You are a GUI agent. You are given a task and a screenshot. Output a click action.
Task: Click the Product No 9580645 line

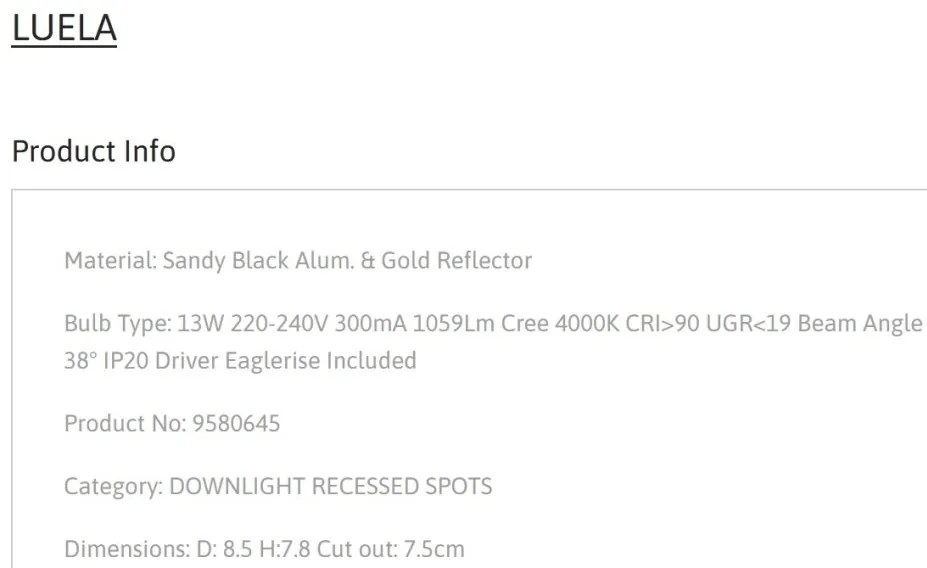tap(172, 423)
